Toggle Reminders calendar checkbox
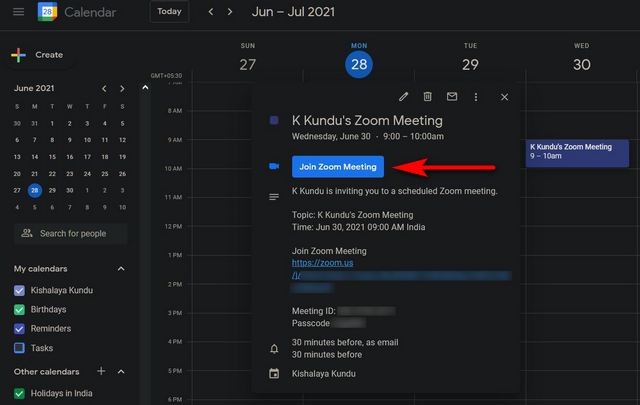Image resolution: width=640 pixels, height=405 pixels. tap(19, 329)
